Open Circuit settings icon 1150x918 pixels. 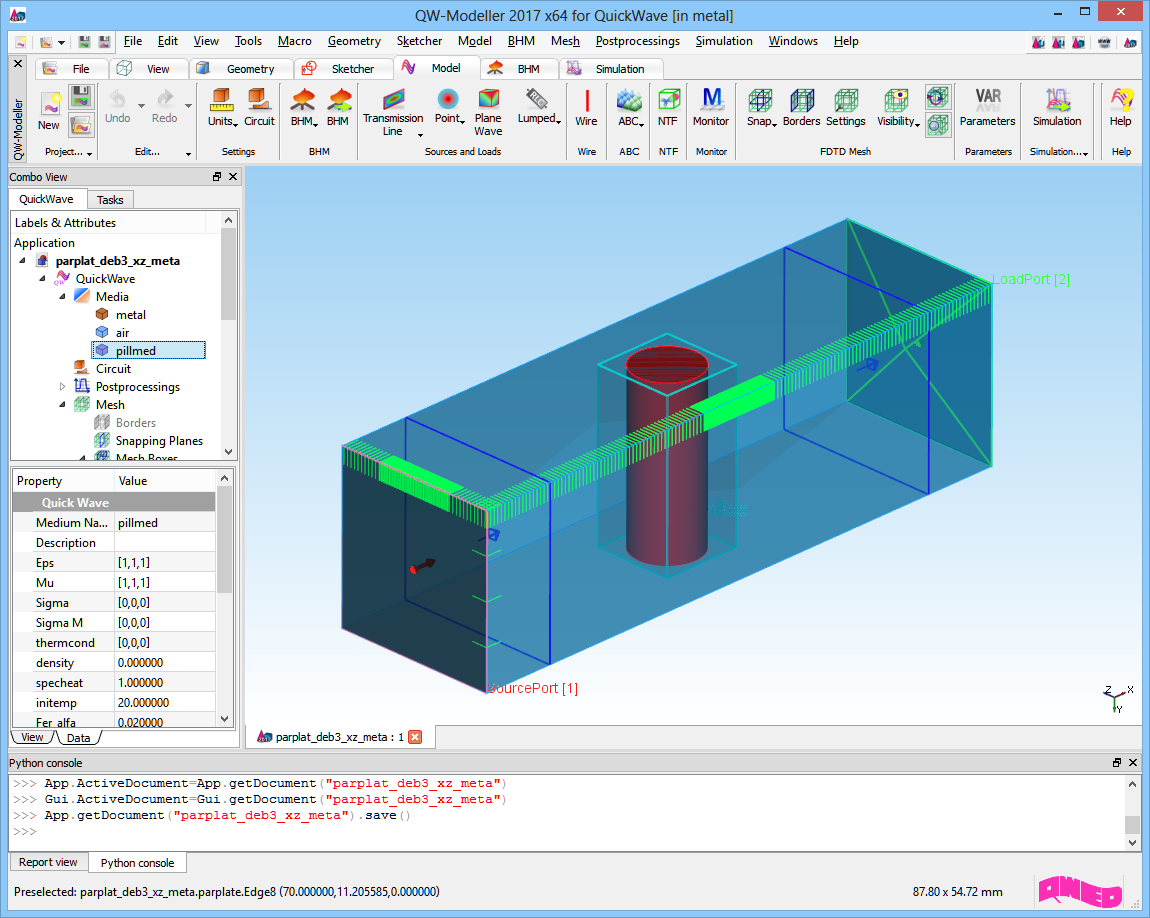tap(259, 107)
